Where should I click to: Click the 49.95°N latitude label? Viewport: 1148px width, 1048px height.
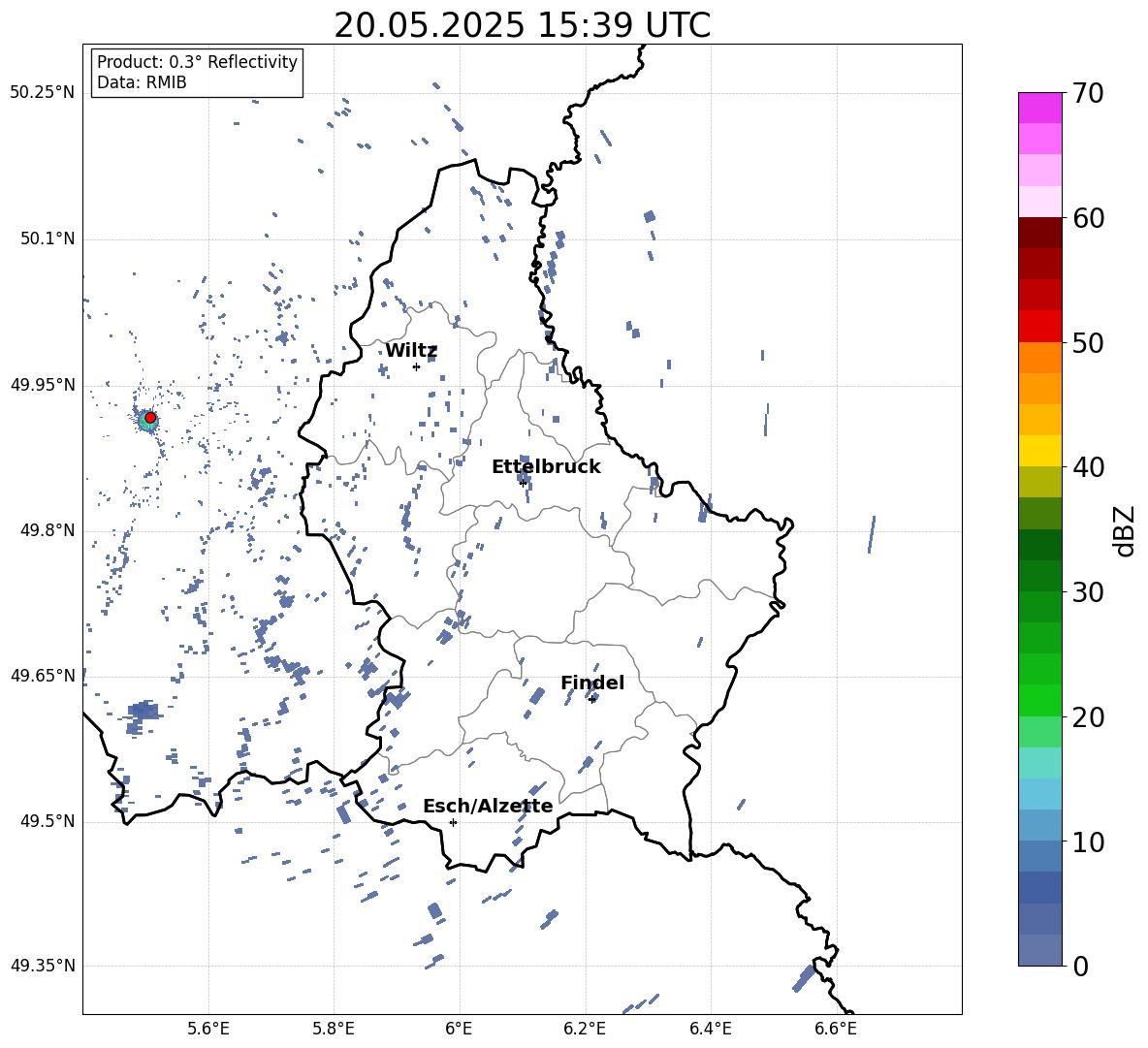(43, 385)
